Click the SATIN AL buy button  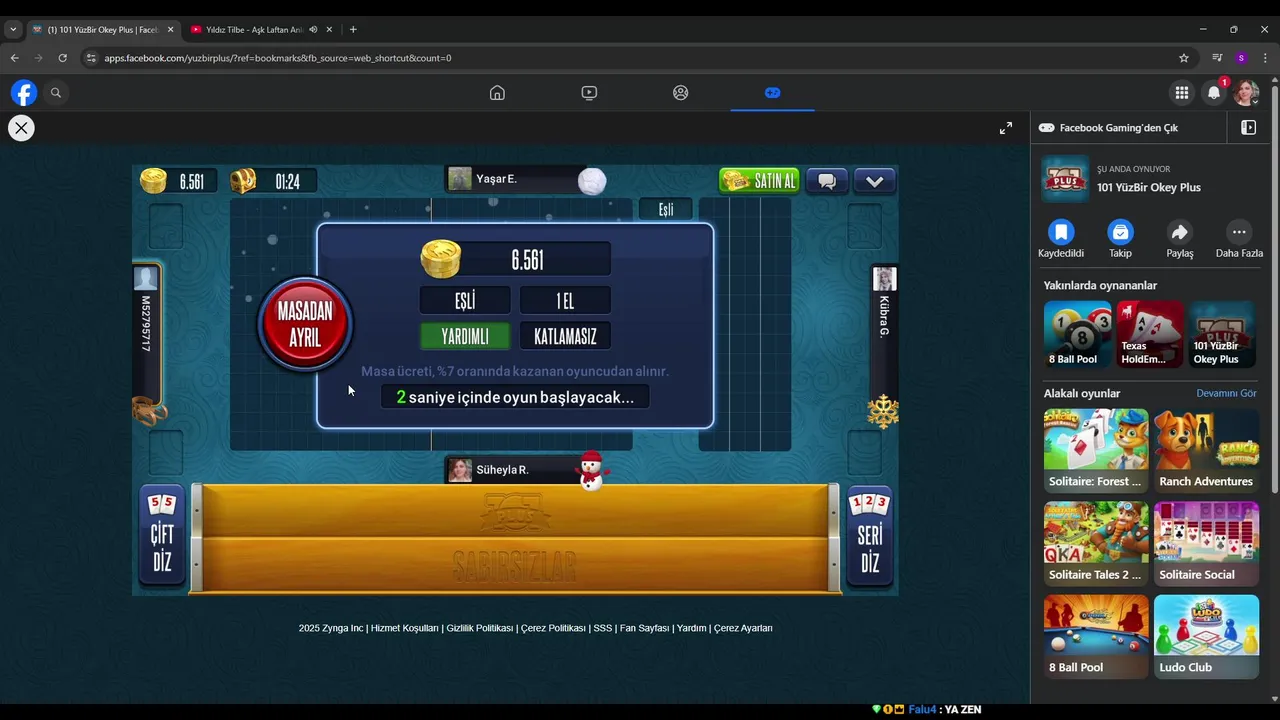point(759,181)
